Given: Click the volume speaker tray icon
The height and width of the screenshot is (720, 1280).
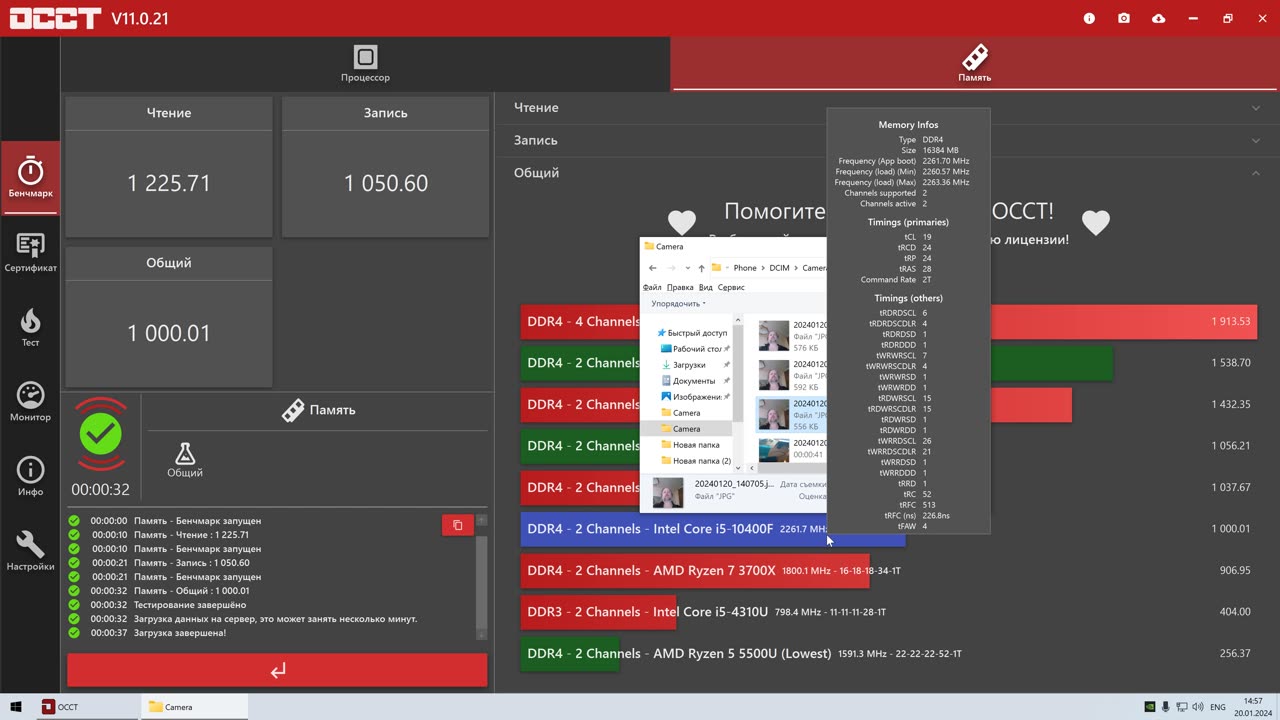Looking at the screenshot, I should (1198, 707).
